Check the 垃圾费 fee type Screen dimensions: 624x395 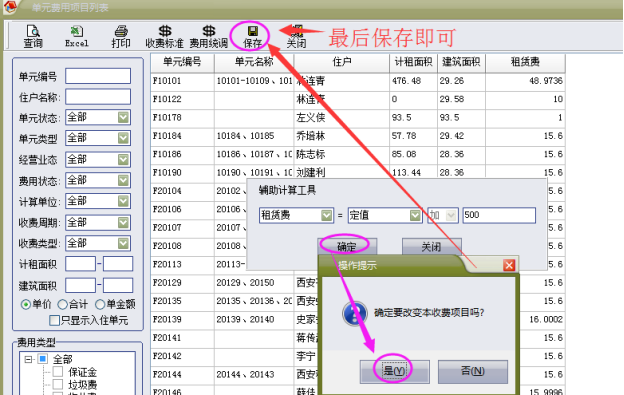pos(58,385)
